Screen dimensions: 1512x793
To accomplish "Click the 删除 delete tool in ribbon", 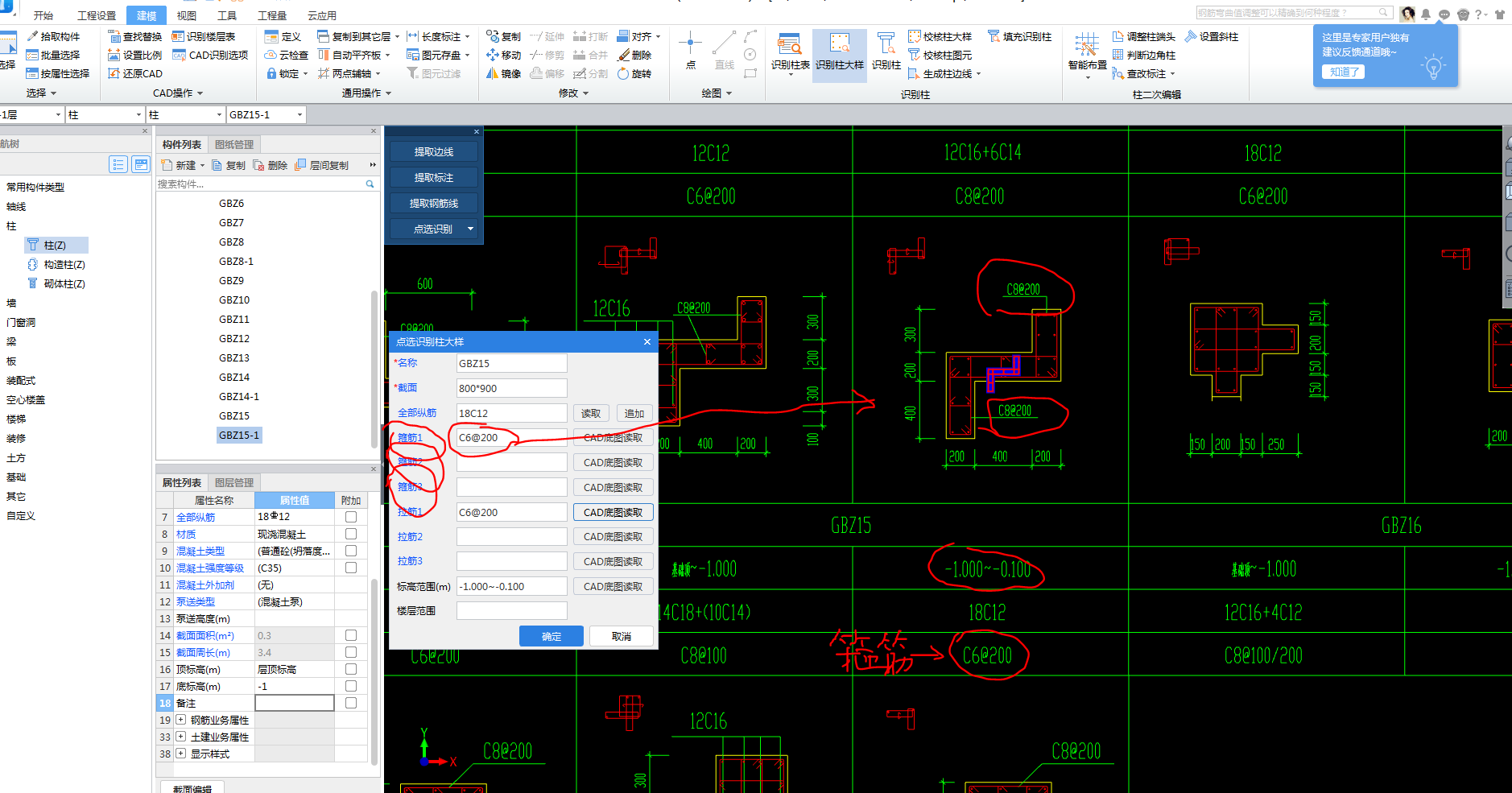I will pyautogui.click(x=635, y=55).
